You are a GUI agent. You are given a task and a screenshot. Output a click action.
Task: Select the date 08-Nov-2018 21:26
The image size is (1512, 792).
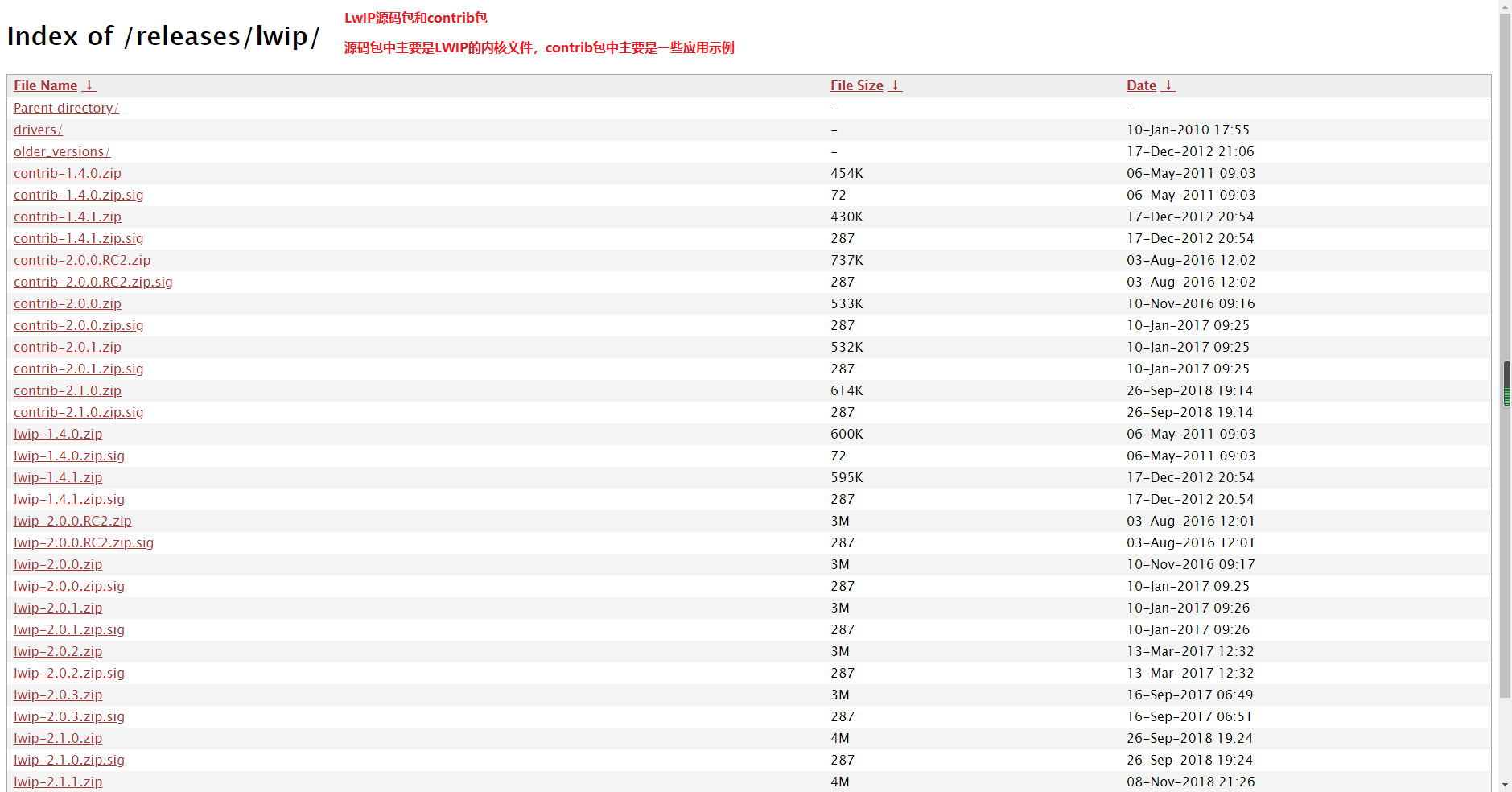point(1191,782)
